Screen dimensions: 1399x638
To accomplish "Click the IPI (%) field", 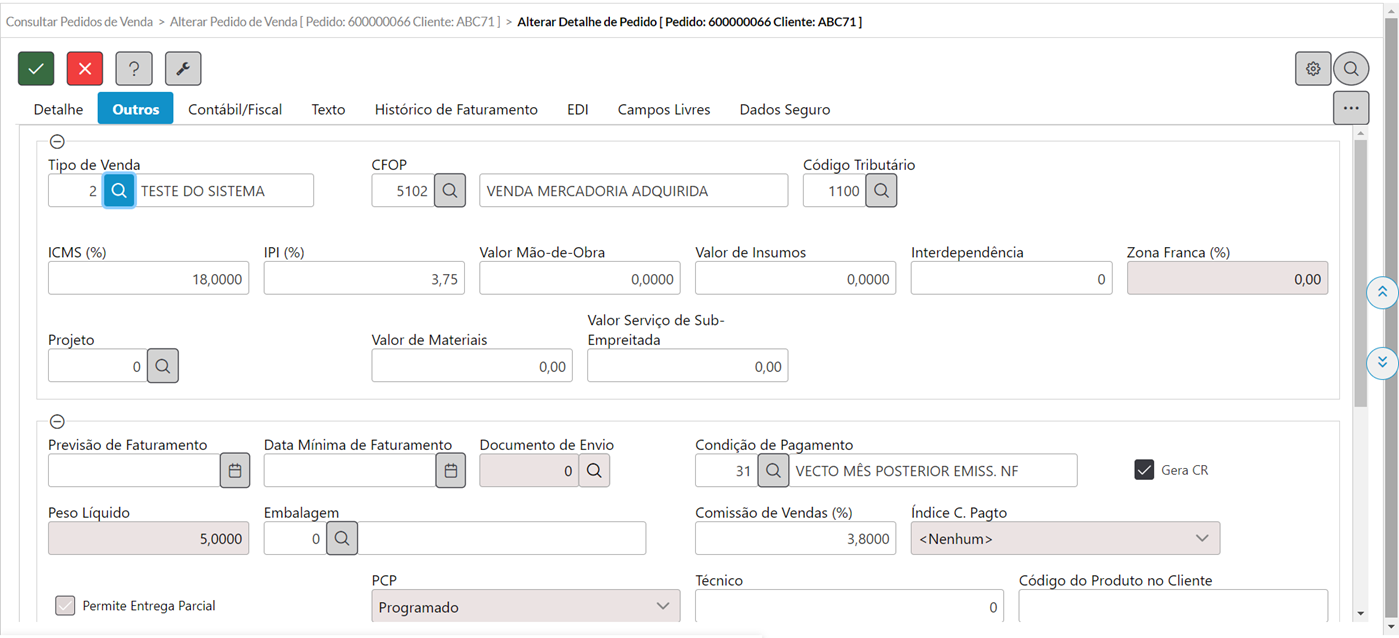I will click(364, 278).
